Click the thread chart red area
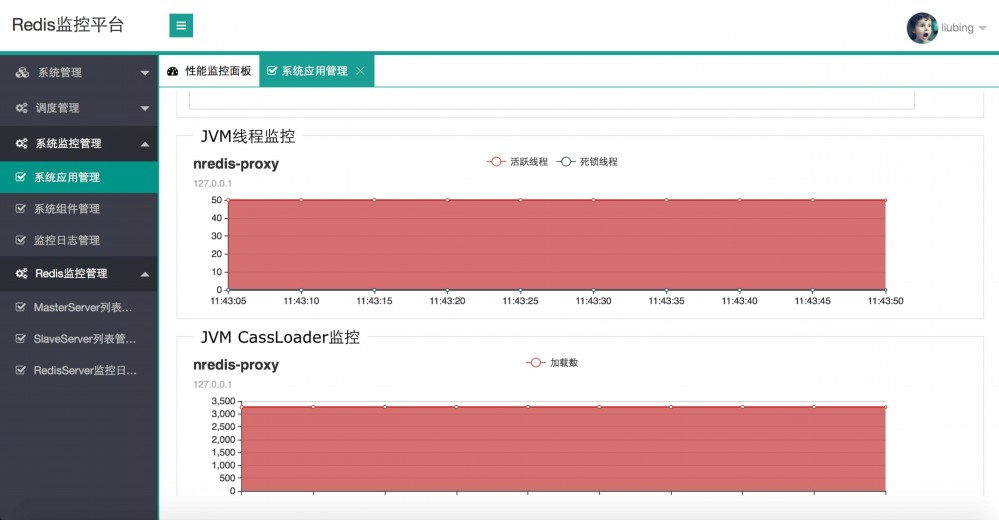The image size is (999, 520). click(x=557, y=245)
